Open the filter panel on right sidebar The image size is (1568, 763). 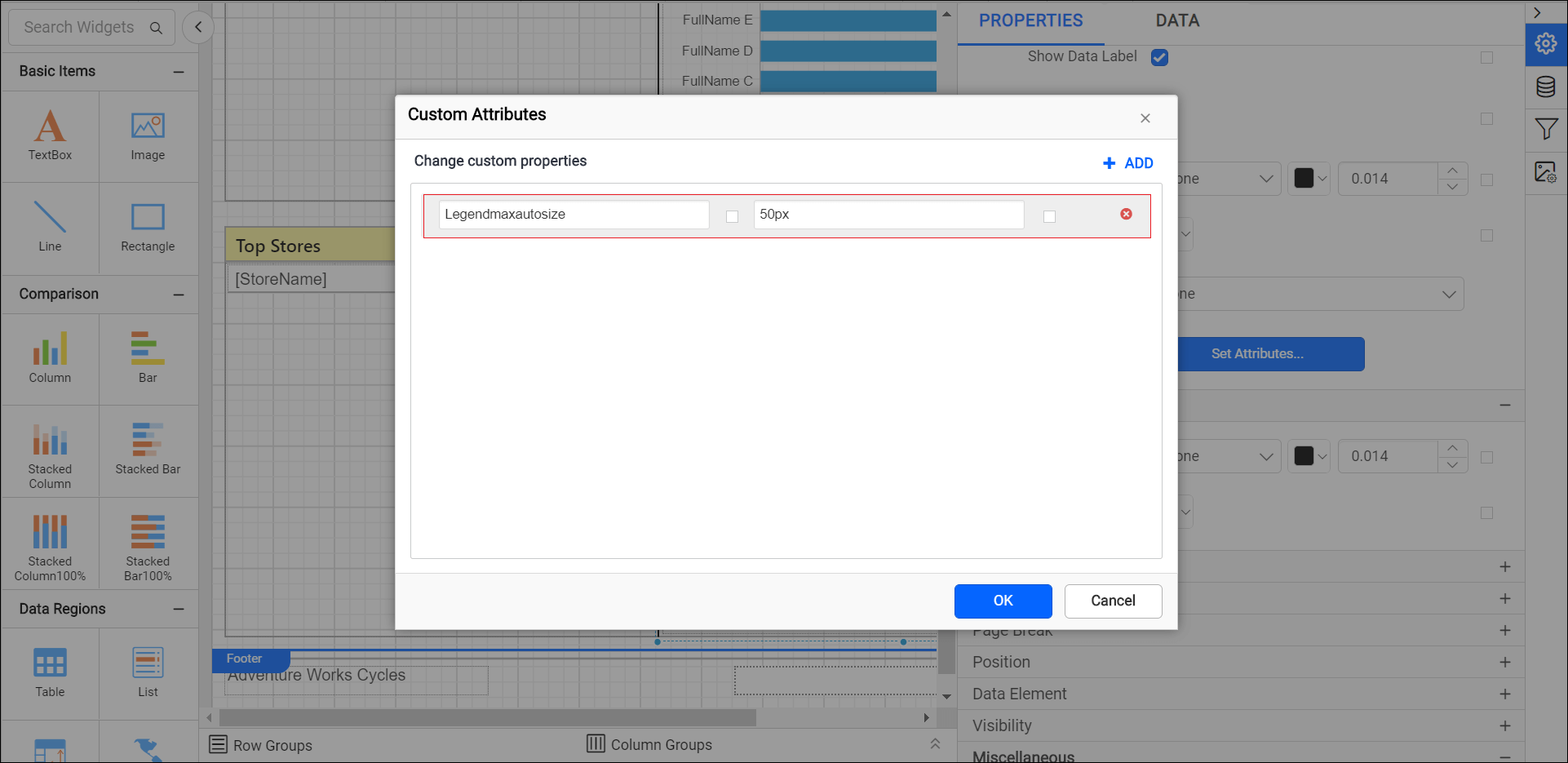(1547, 129)
